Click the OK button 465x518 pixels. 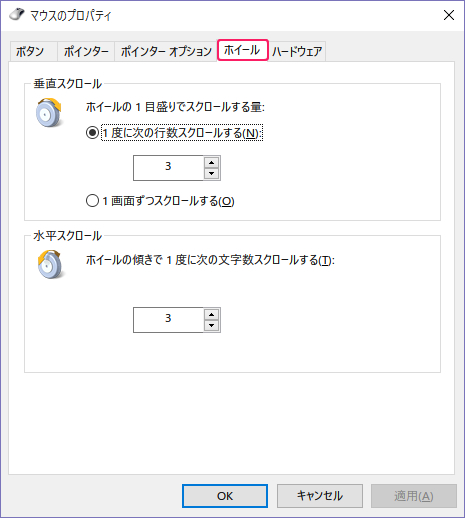point(225,496)
